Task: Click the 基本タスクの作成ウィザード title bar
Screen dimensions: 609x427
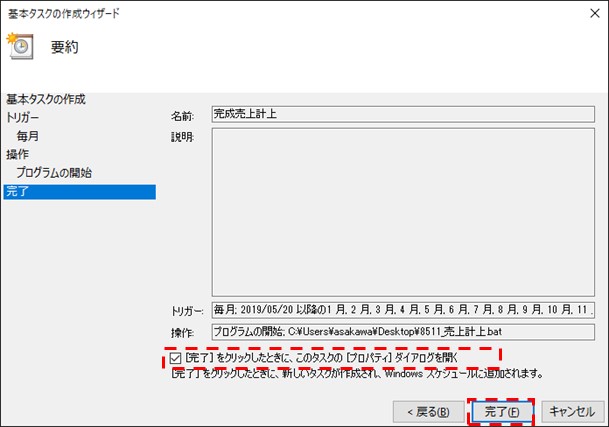Action: [x=80, y=11]
